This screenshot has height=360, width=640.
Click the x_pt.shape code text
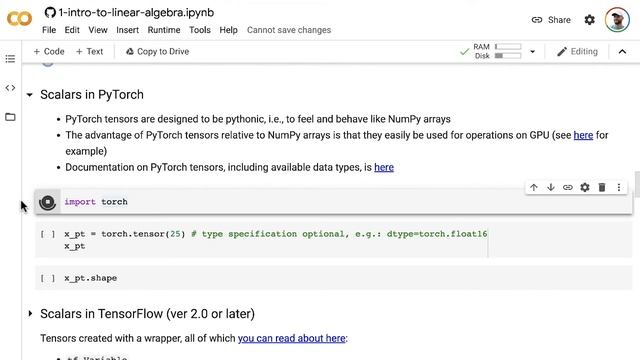91,278
